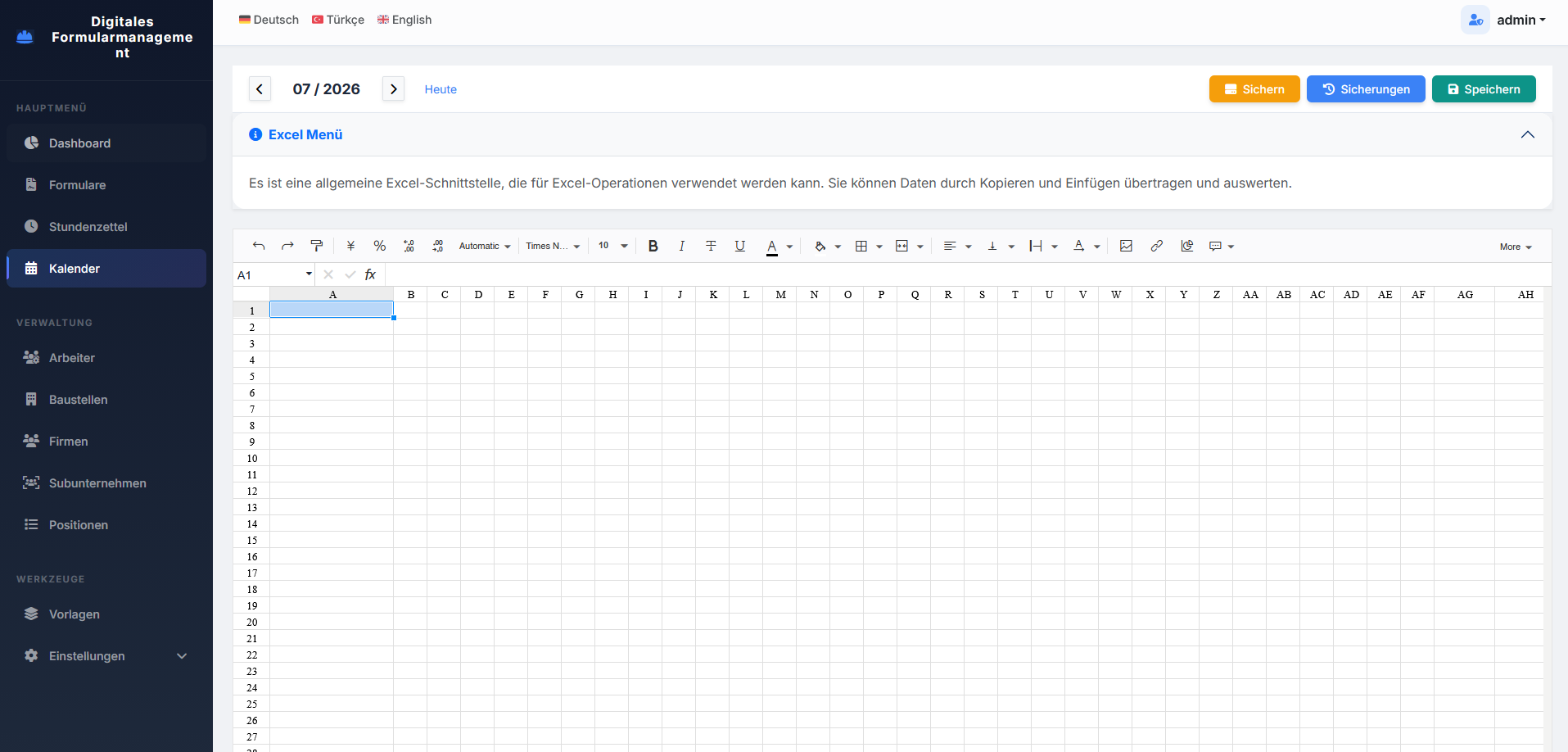Open the text color picker

tap(779, 246)
